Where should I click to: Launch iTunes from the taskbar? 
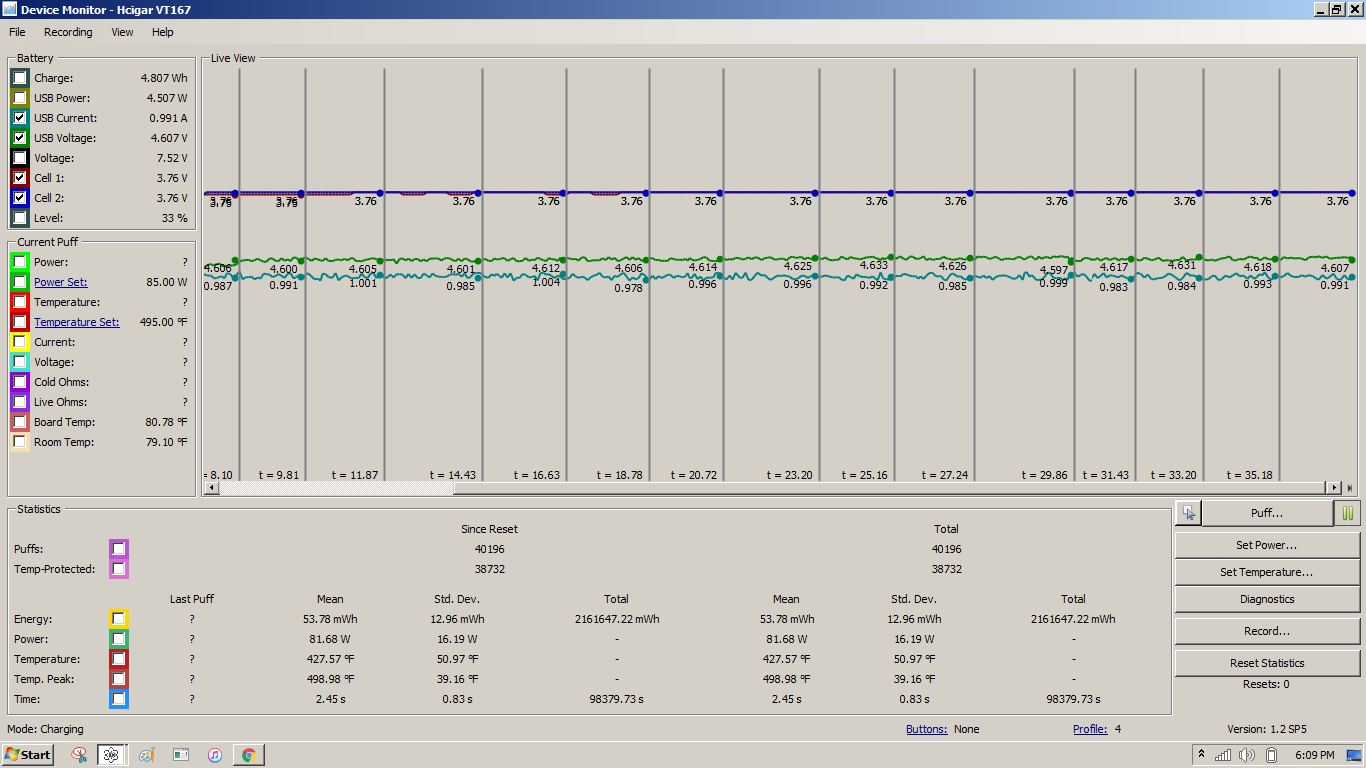point(214,755)
